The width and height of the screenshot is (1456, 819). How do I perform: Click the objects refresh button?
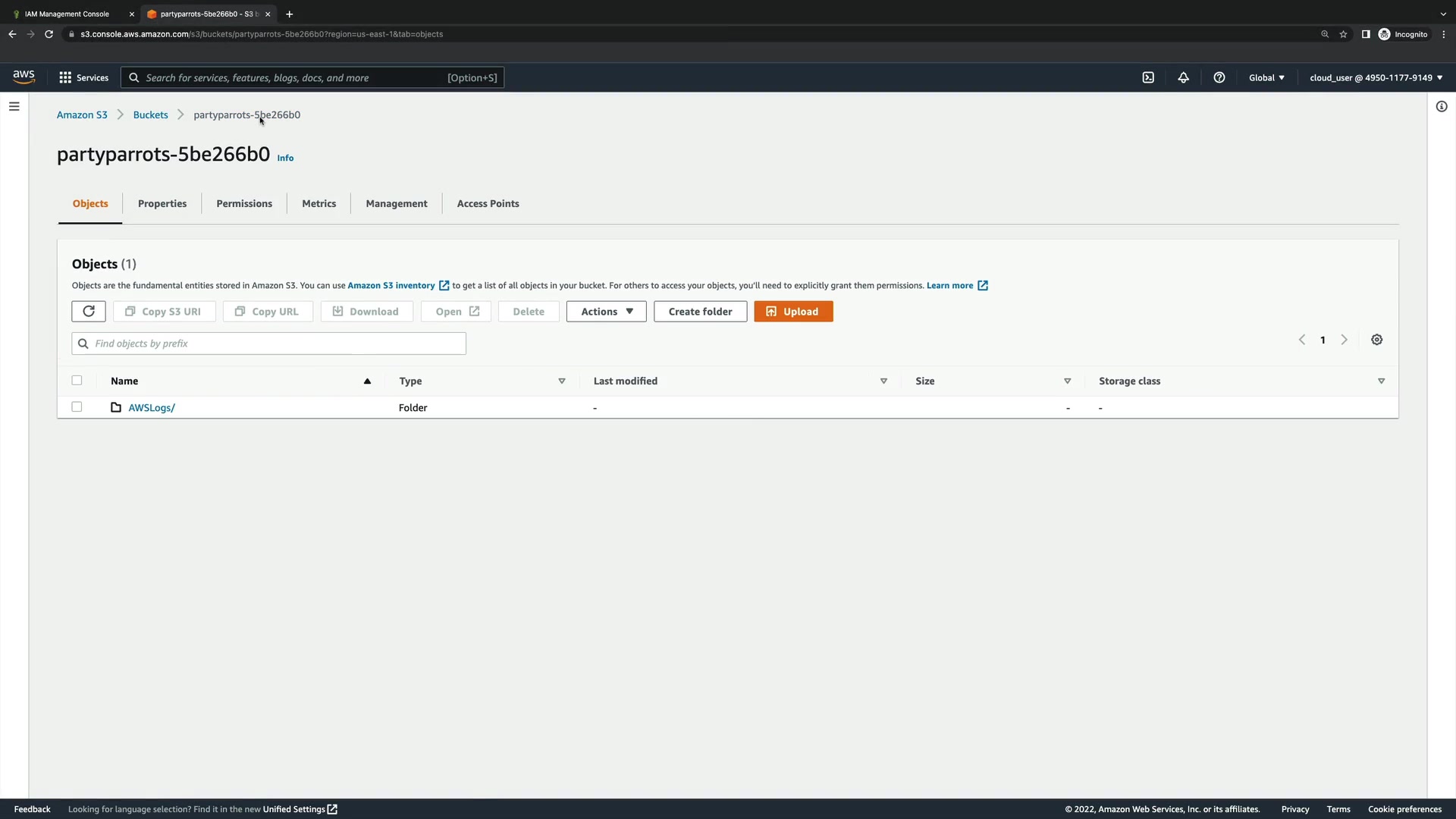(89, 312)
